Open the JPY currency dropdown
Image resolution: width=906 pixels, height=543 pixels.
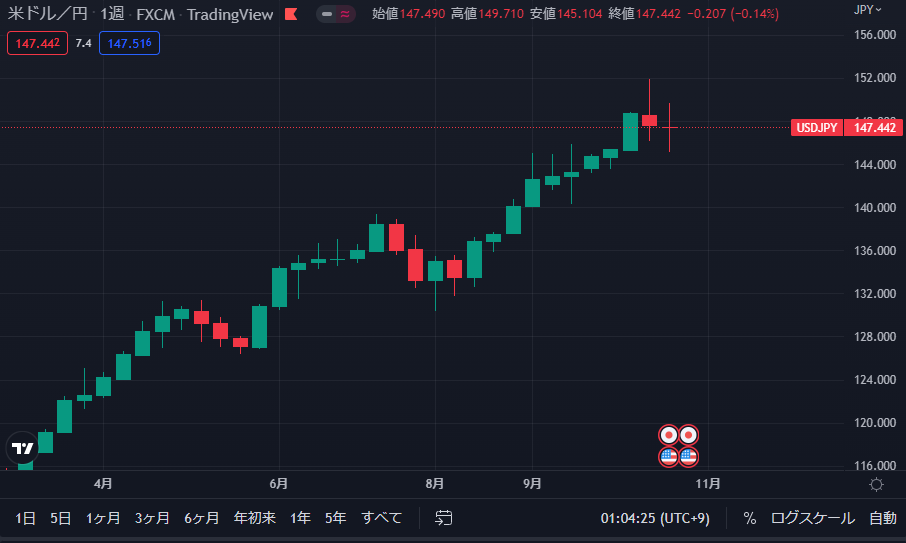868,9
